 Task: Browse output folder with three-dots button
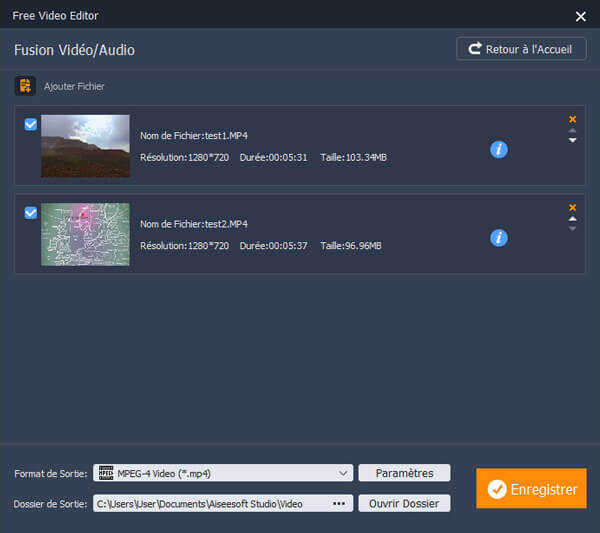339,503
